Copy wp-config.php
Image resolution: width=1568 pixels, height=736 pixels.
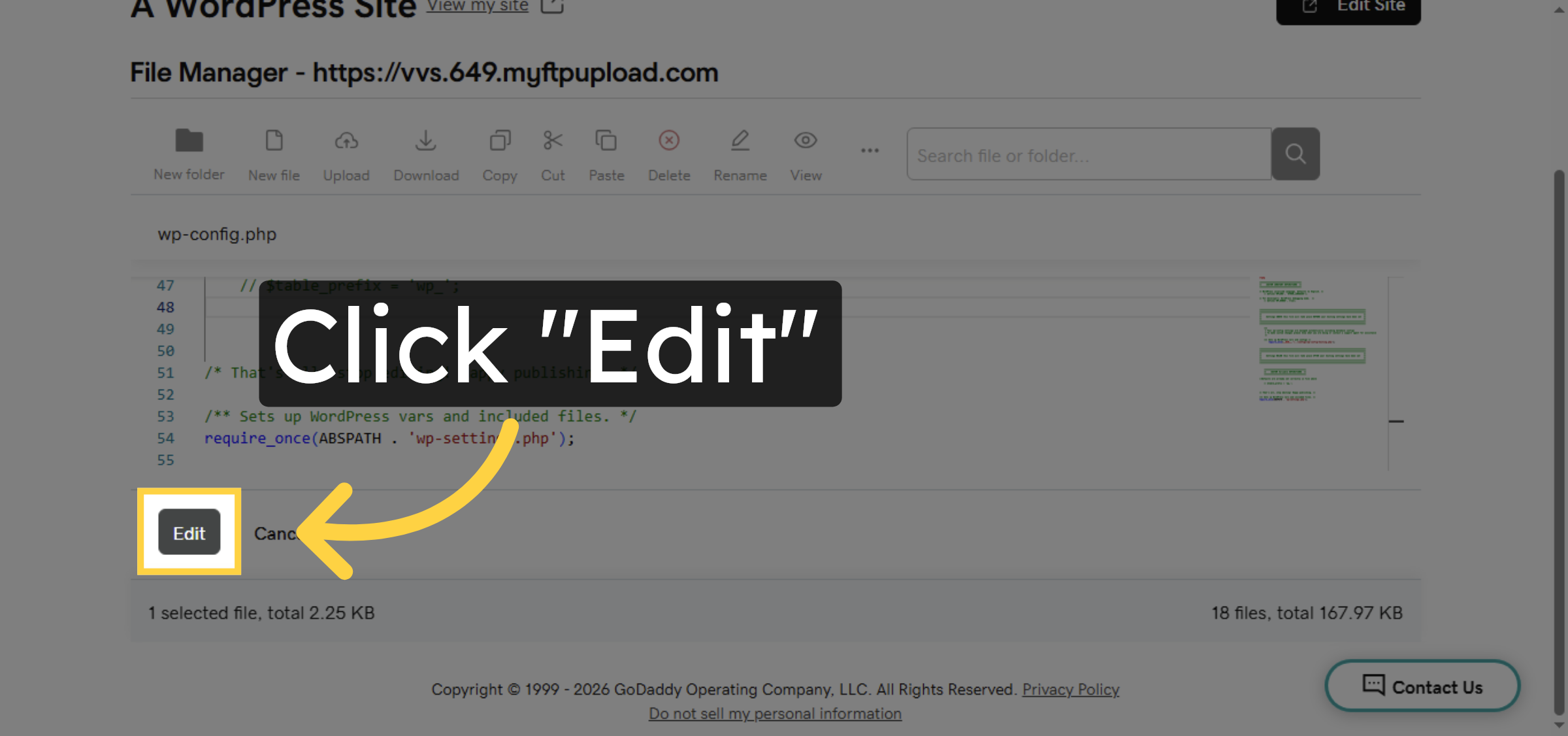[499, 154]
